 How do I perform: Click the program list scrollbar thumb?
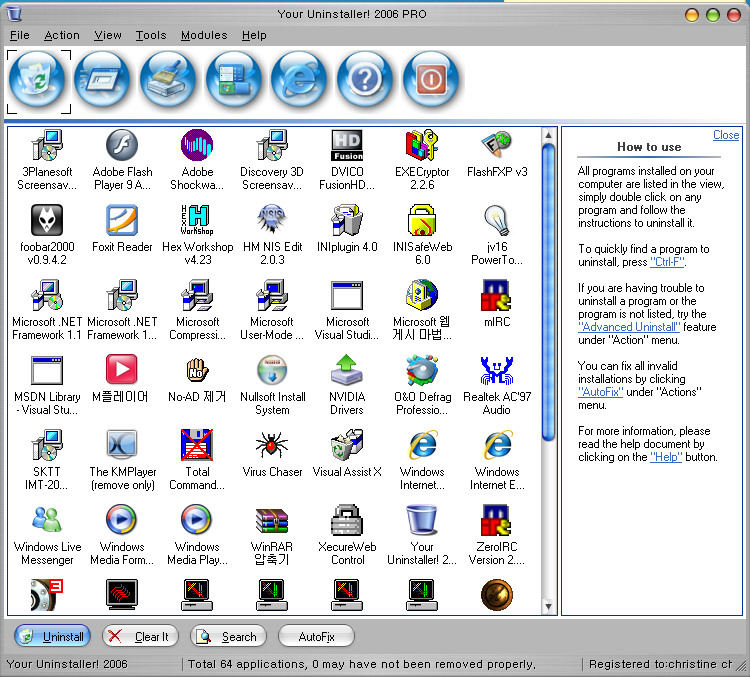[x=549, y=292]
